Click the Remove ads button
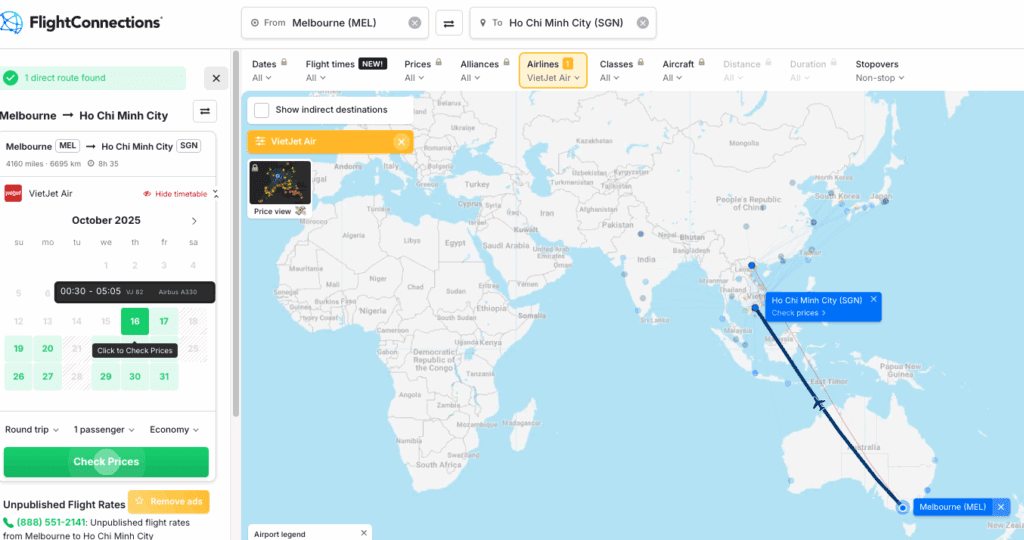 coord(169,501)
